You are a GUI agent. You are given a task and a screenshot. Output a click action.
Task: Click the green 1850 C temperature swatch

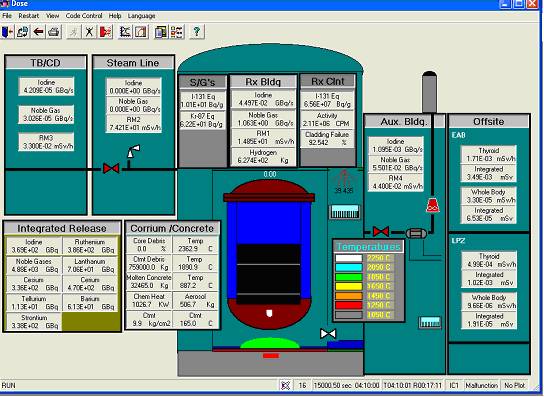click(349, 277)
